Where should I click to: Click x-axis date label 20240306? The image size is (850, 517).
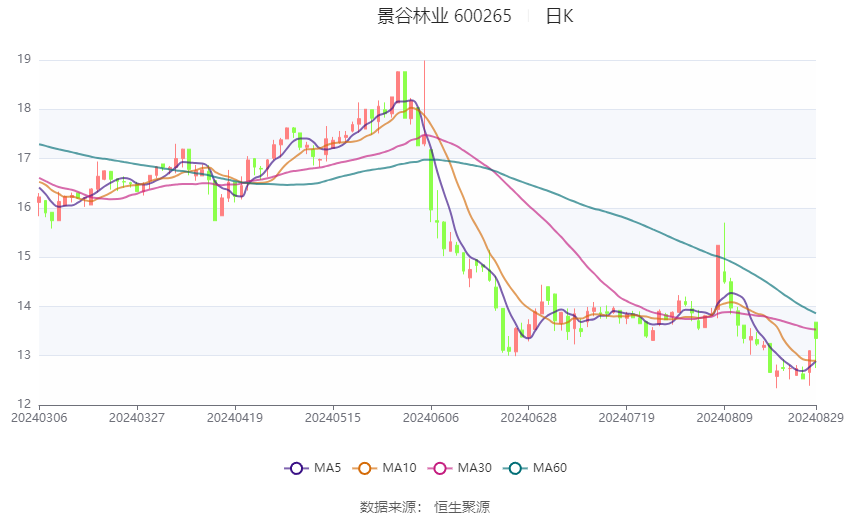pyautogui.click(x=39, y=418)
